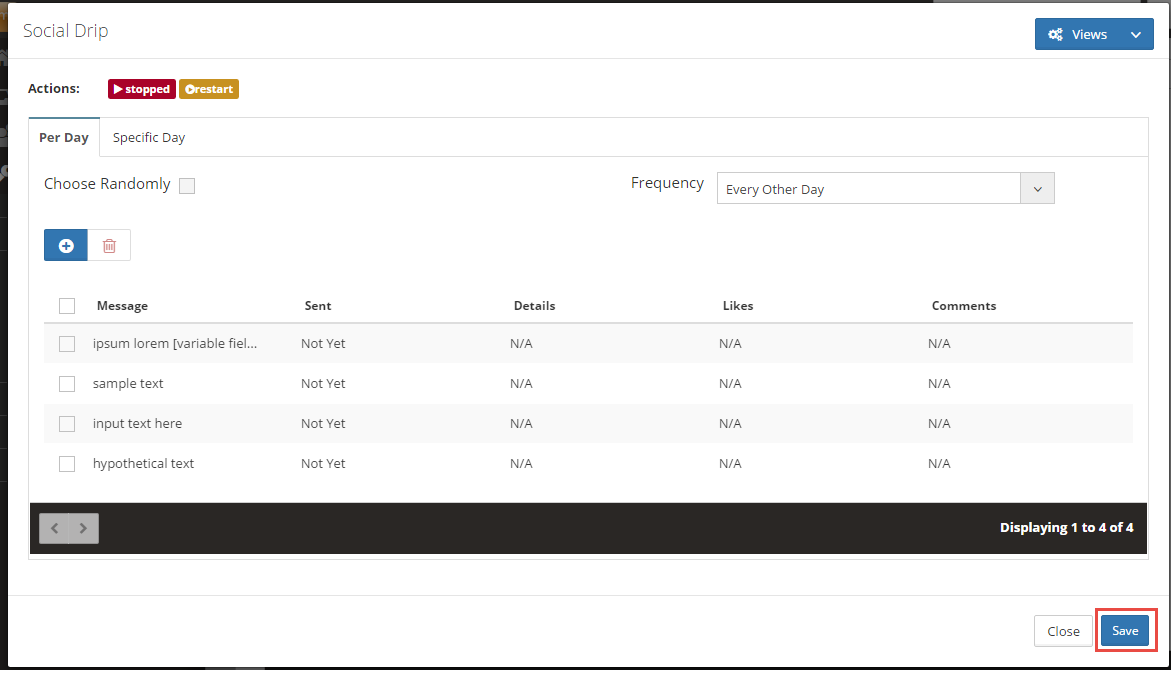Click the red trash delete icon
Screen dimensions: 1171x675
click(x=109, y=245)
